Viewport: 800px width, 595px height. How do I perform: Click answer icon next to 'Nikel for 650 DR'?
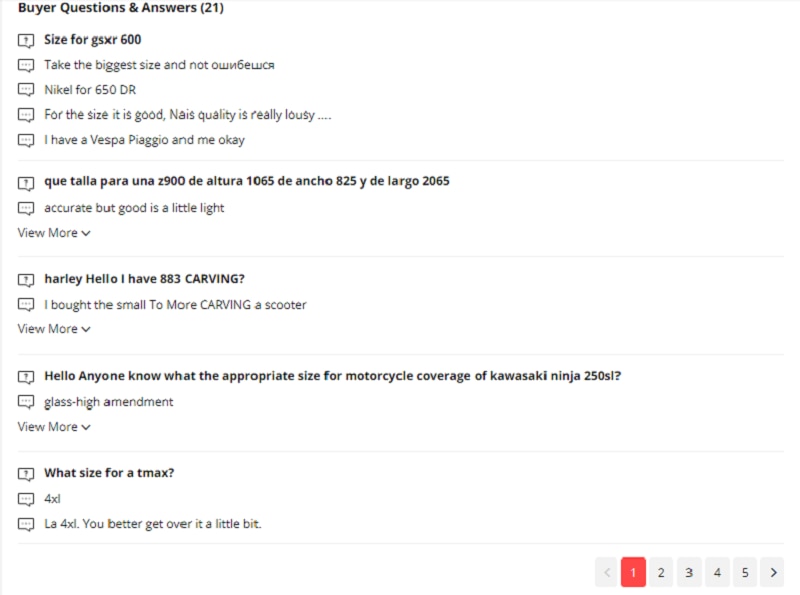pyautogui.click(x=26, y=90)
